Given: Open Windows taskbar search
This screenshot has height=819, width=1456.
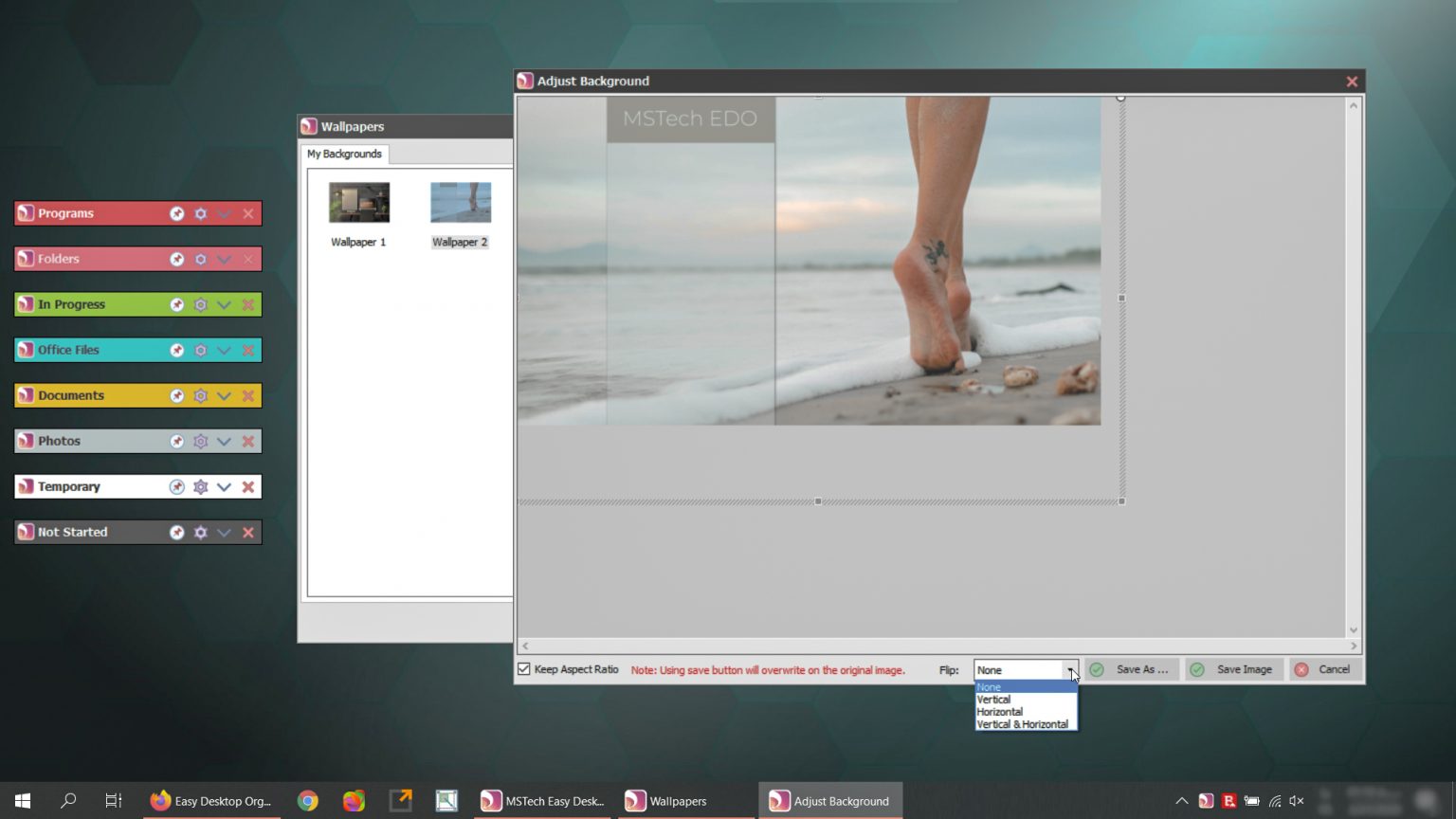Looking at the screenshot, I should coord(68,801).
